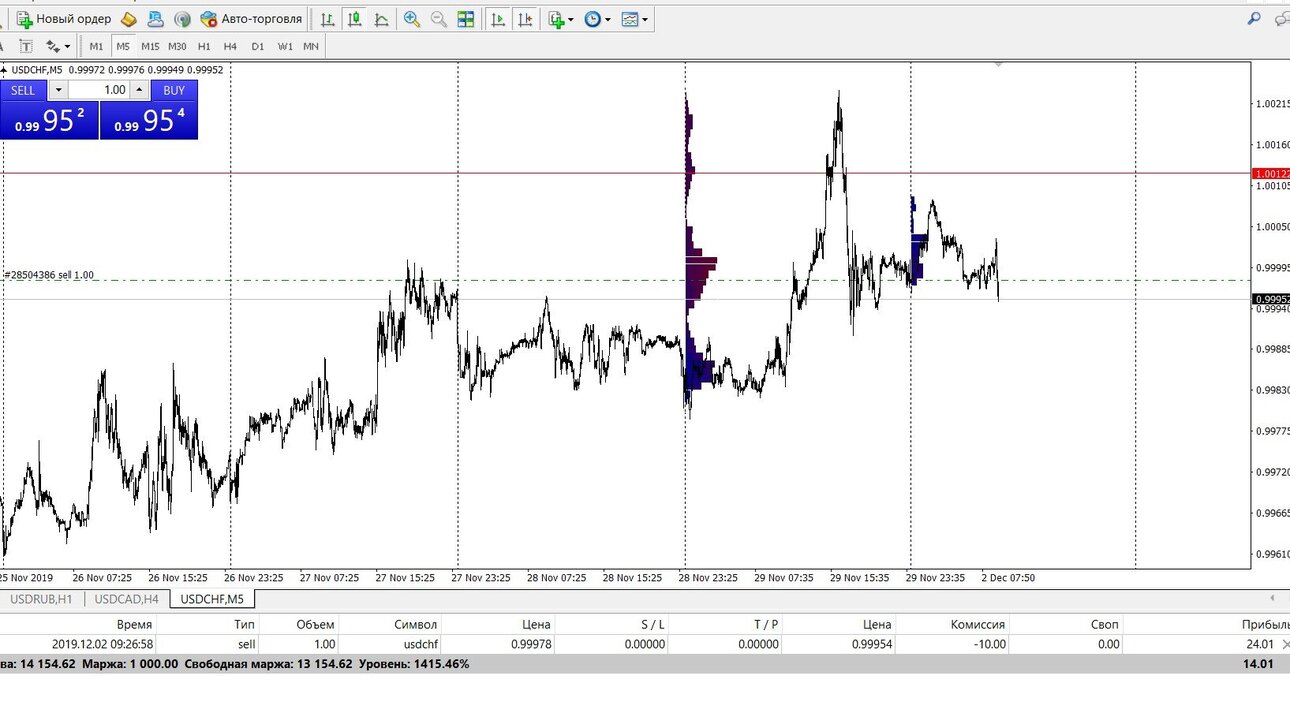Screen dimensions: 1290x713
Task: Switch chart to line chart mode
Action: pyautogui.click(x=381, y=19)
